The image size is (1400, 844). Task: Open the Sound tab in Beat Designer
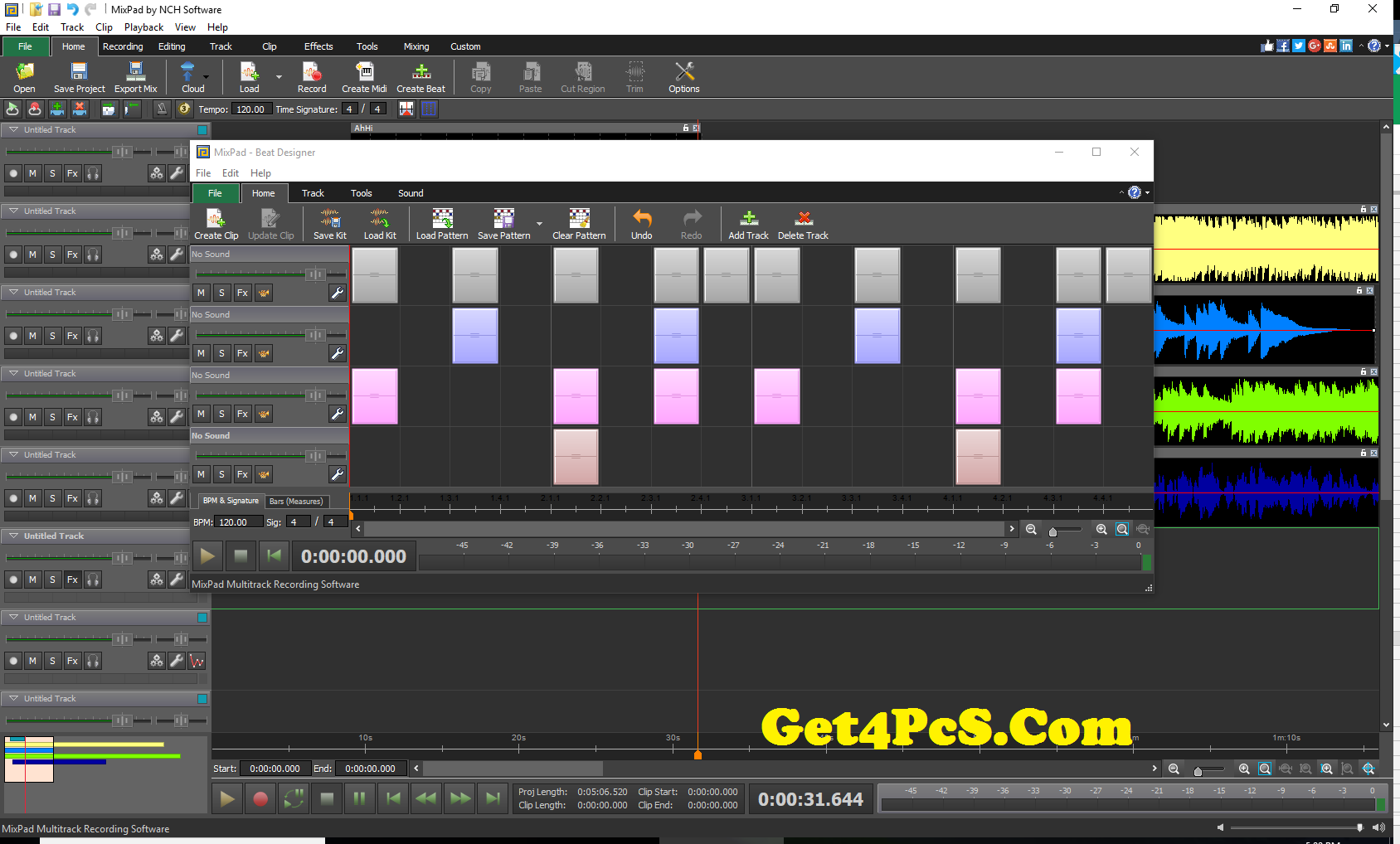411,193
